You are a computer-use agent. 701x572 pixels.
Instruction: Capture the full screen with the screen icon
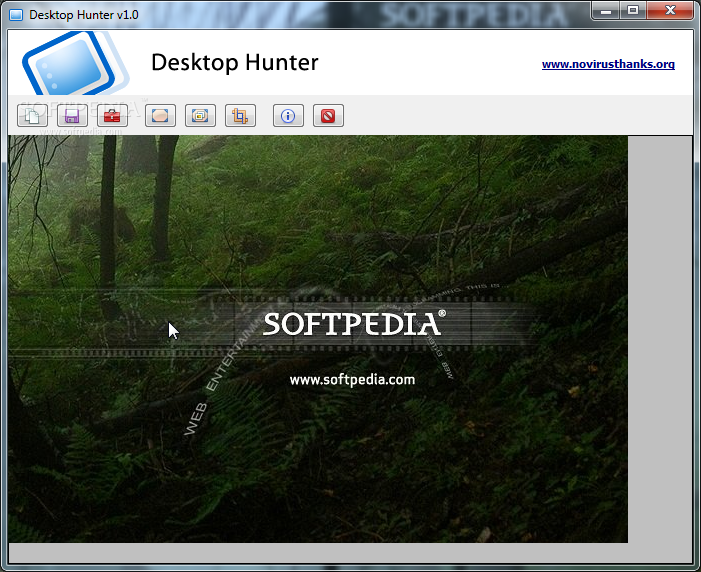point(160,116)
